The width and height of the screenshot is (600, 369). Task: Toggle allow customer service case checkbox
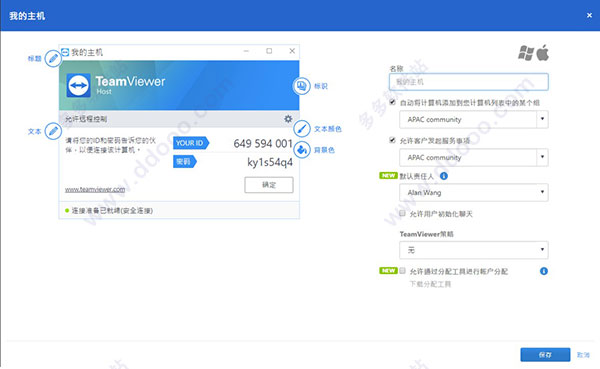tap(392, 140)
